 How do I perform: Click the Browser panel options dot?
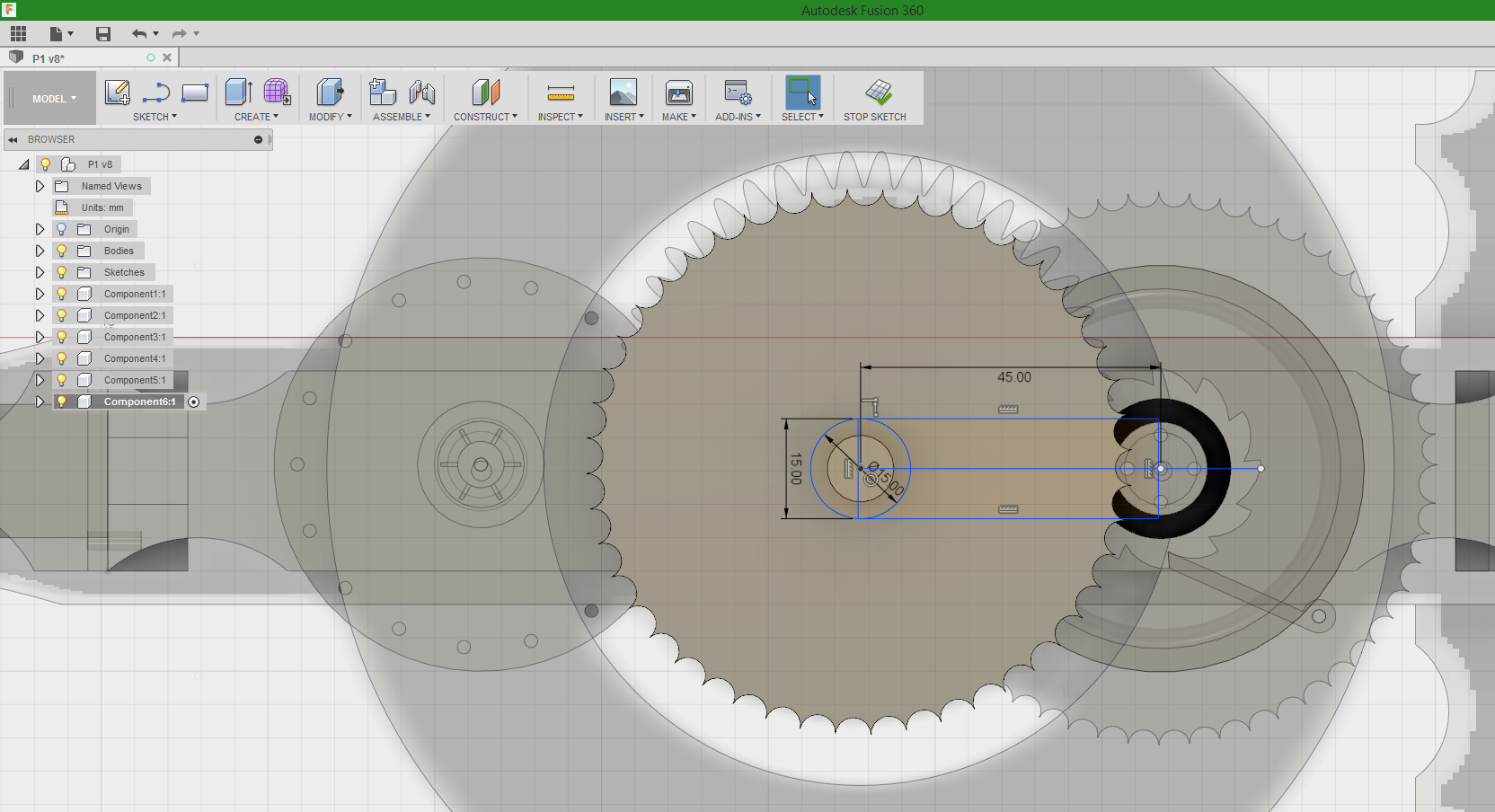258,139
